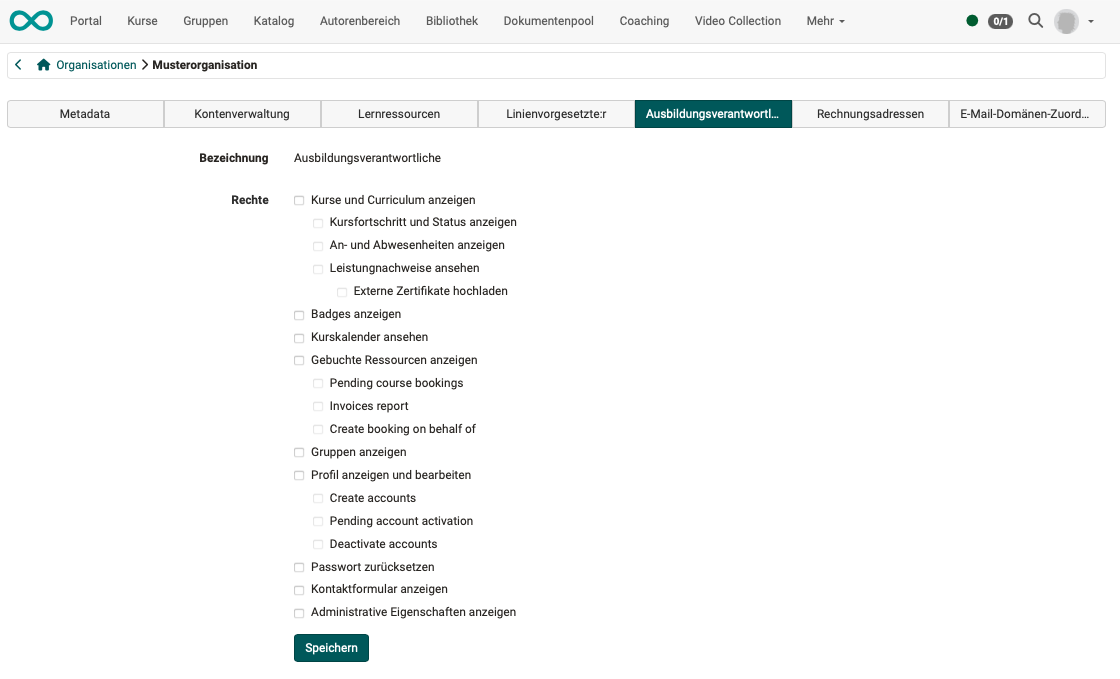Screen dimensions: 1120x679
Task: Save changes with the Speichern button
Action: pyautogui.click(x=331, y=648)
